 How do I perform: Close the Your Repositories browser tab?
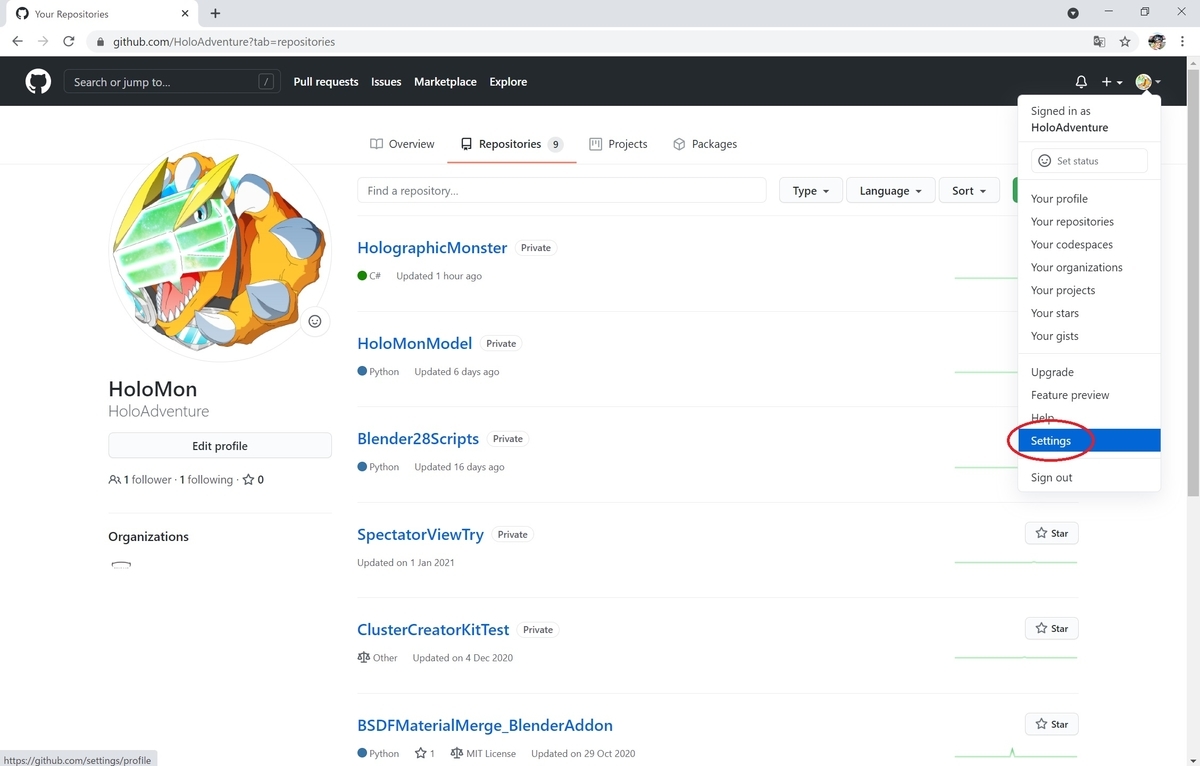[185, 14]
